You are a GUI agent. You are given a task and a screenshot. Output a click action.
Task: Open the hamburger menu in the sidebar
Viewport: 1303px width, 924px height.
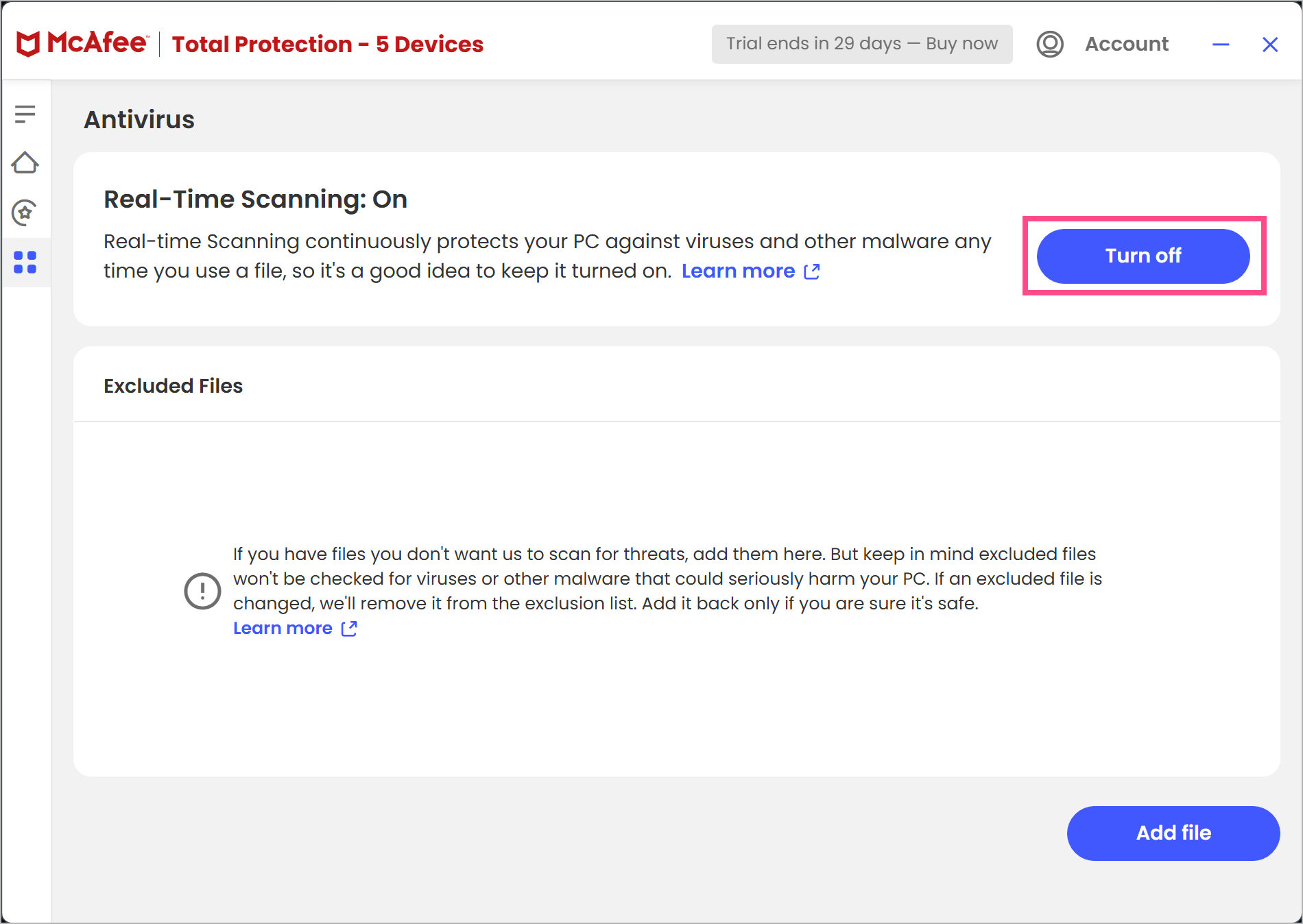[25, 114]
